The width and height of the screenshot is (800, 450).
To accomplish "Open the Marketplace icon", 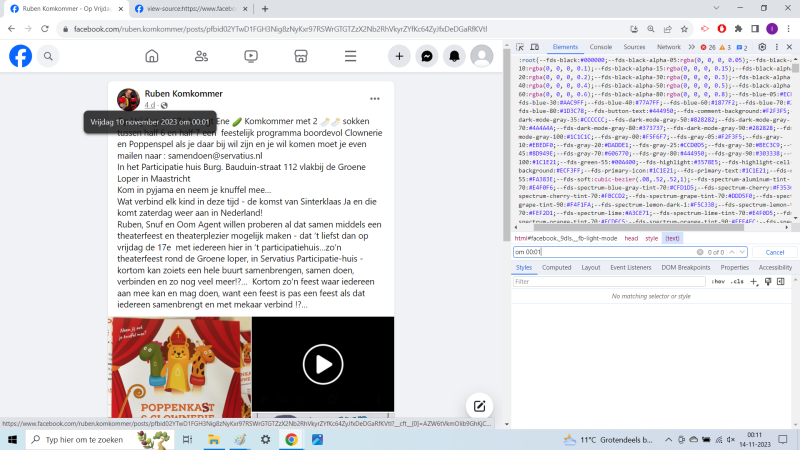I will pyautogui.click(x=301, y=56).
